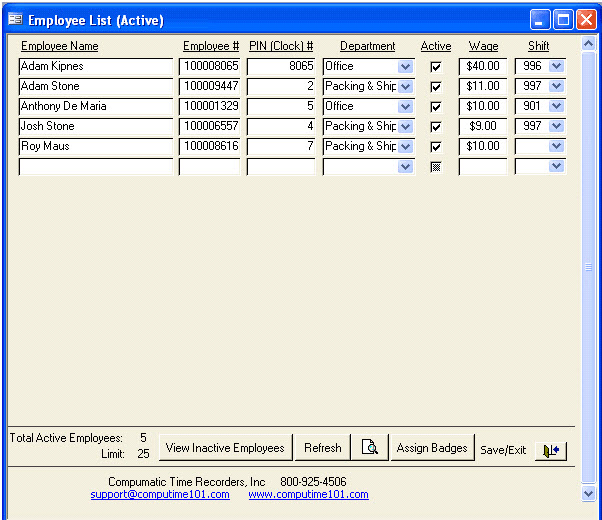Image resolution: width=602 pixels, height=520 pixels.
Task: Click the scrollbar up arrow
Action: click(589, 43)
